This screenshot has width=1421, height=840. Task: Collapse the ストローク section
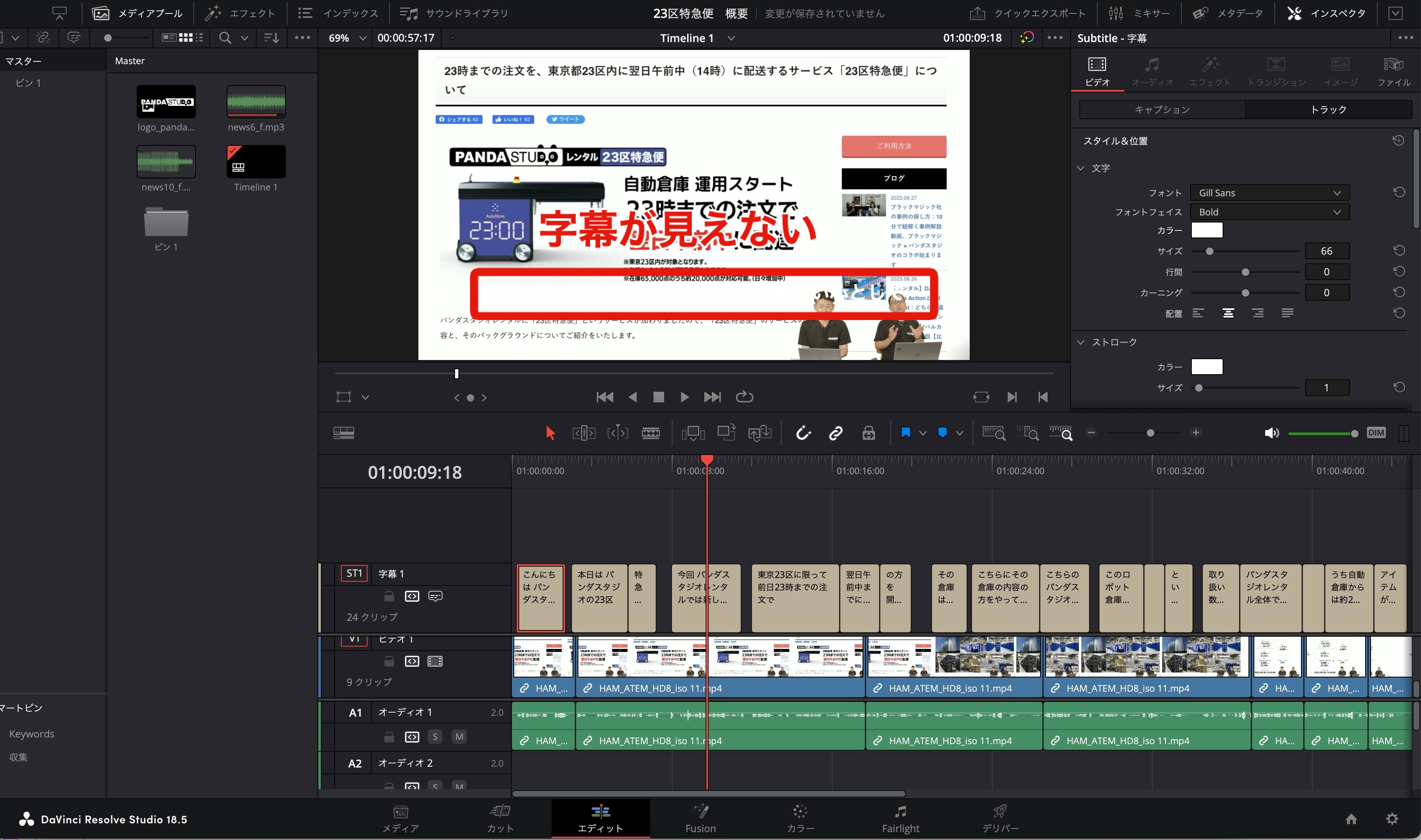[1081, 342]
